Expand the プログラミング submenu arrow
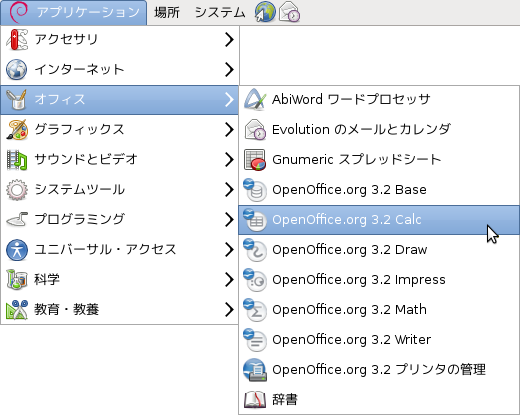520x415 pixels. [x=229, y=219]
